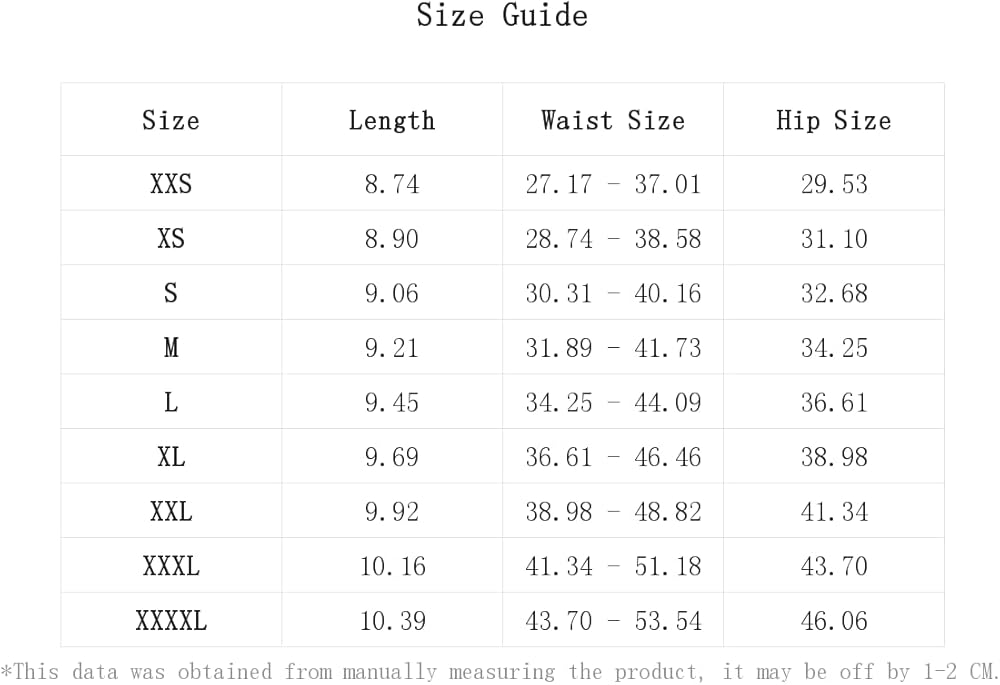Select the length value 10.16

(x=392, y=566)
